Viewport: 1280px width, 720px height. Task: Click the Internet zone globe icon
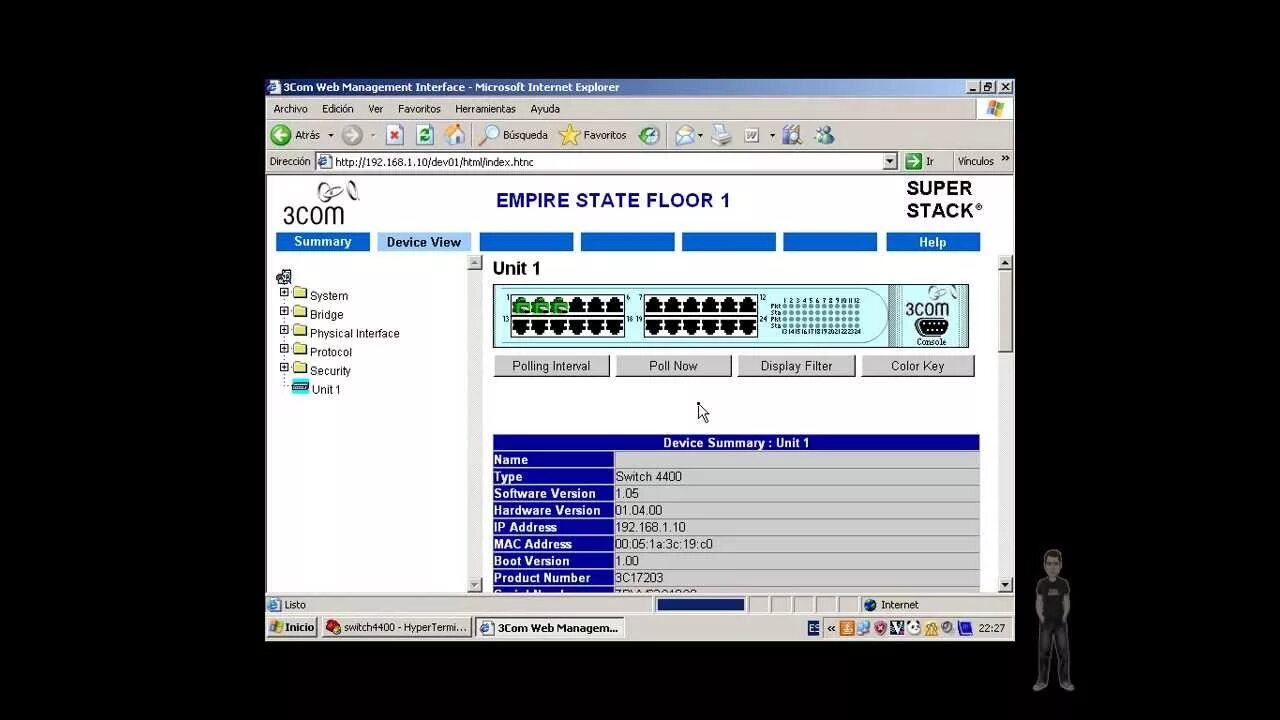coord(870,605)
